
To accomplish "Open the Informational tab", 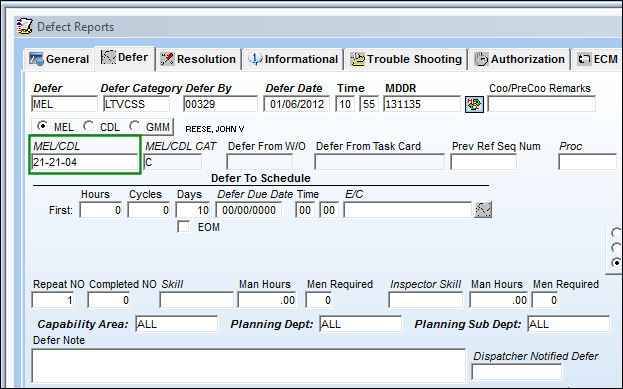I will coord(293,59).
